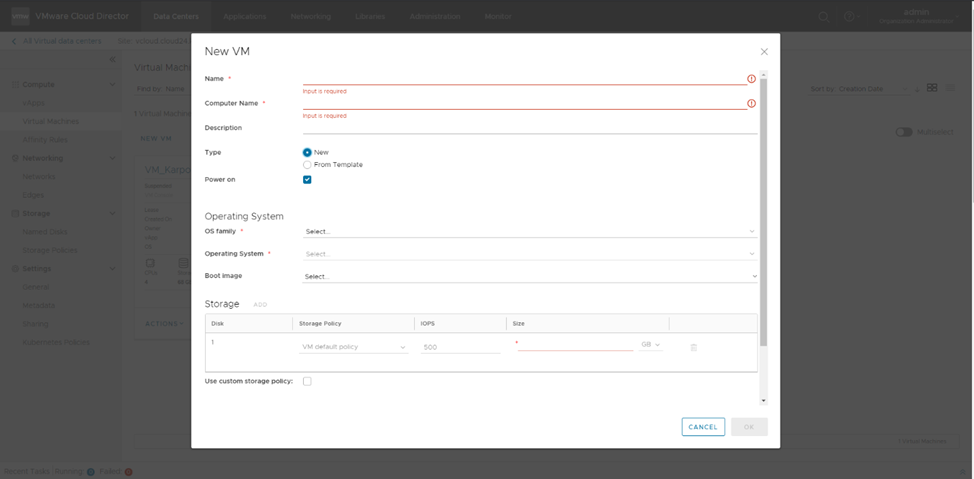The width and height of the screenshot is (974, 479).
Task: Open the help icon menu
Action: pyautogui.click(x=849, y=17)
